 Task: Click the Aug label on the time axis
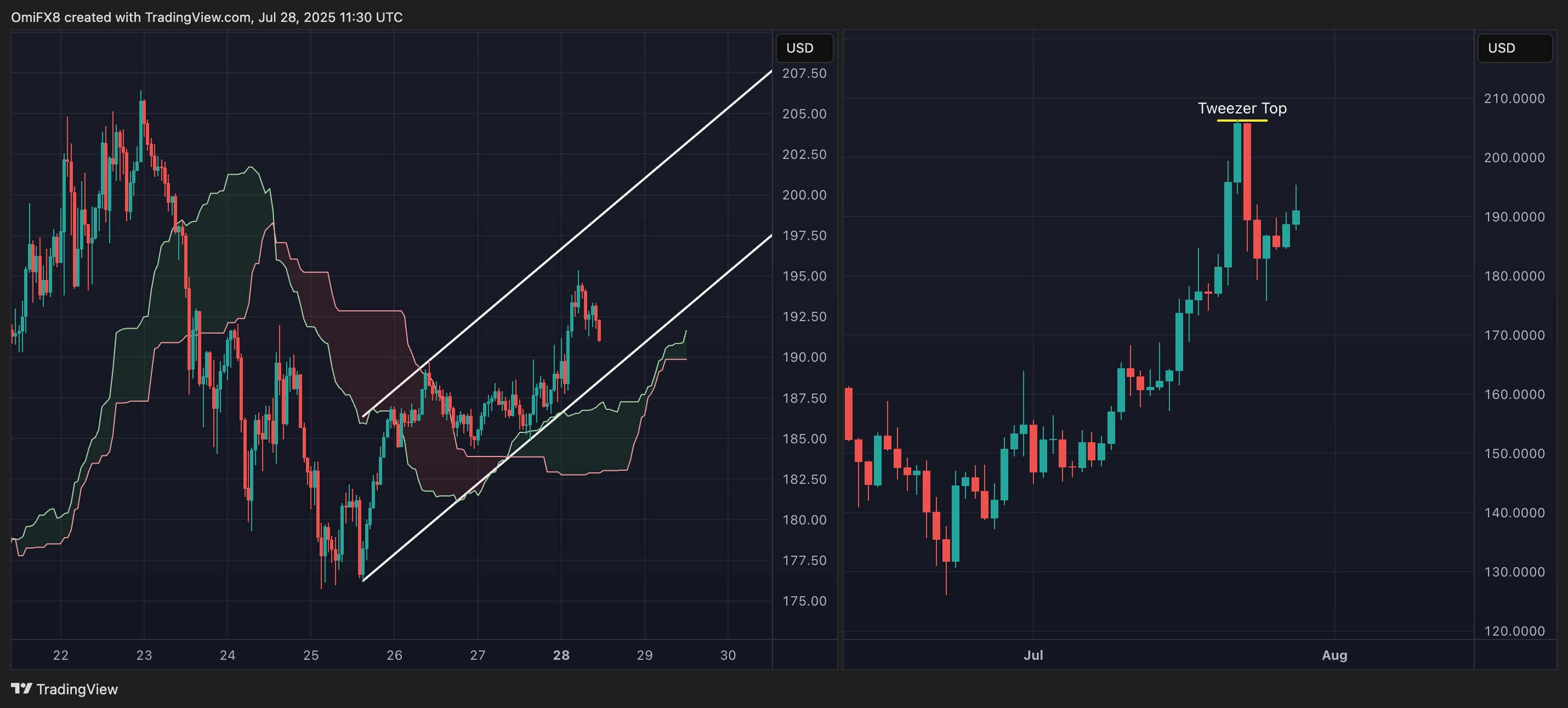(1334, 655)
